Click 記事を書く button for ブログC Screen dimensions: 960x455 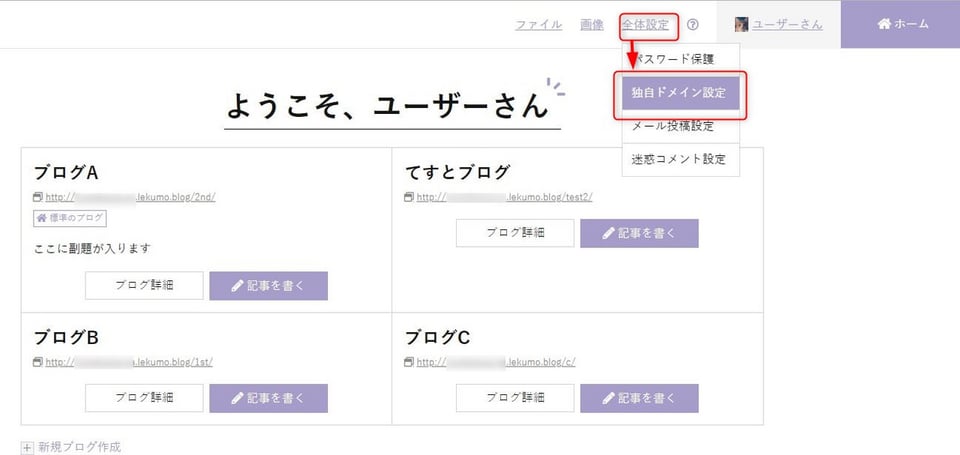point(639,398)
